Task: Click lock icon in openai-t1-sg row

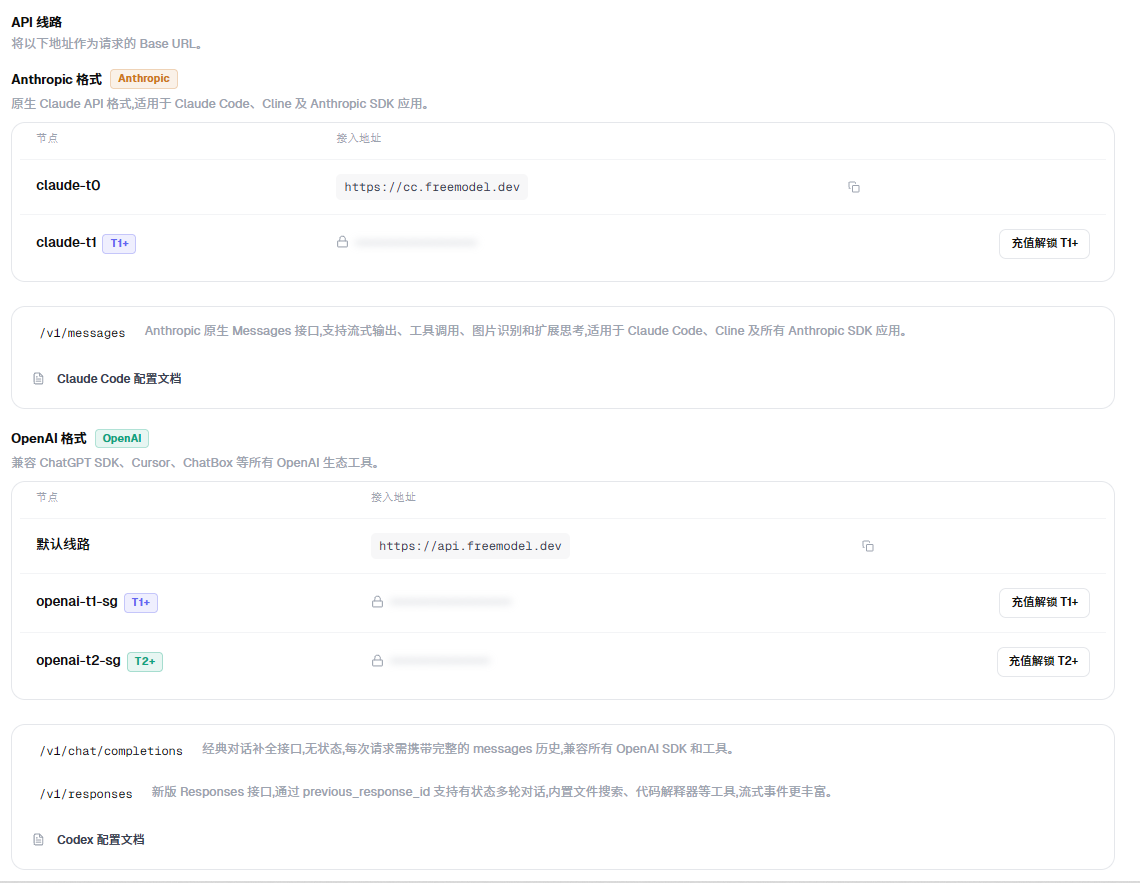Action: (377, 602)
